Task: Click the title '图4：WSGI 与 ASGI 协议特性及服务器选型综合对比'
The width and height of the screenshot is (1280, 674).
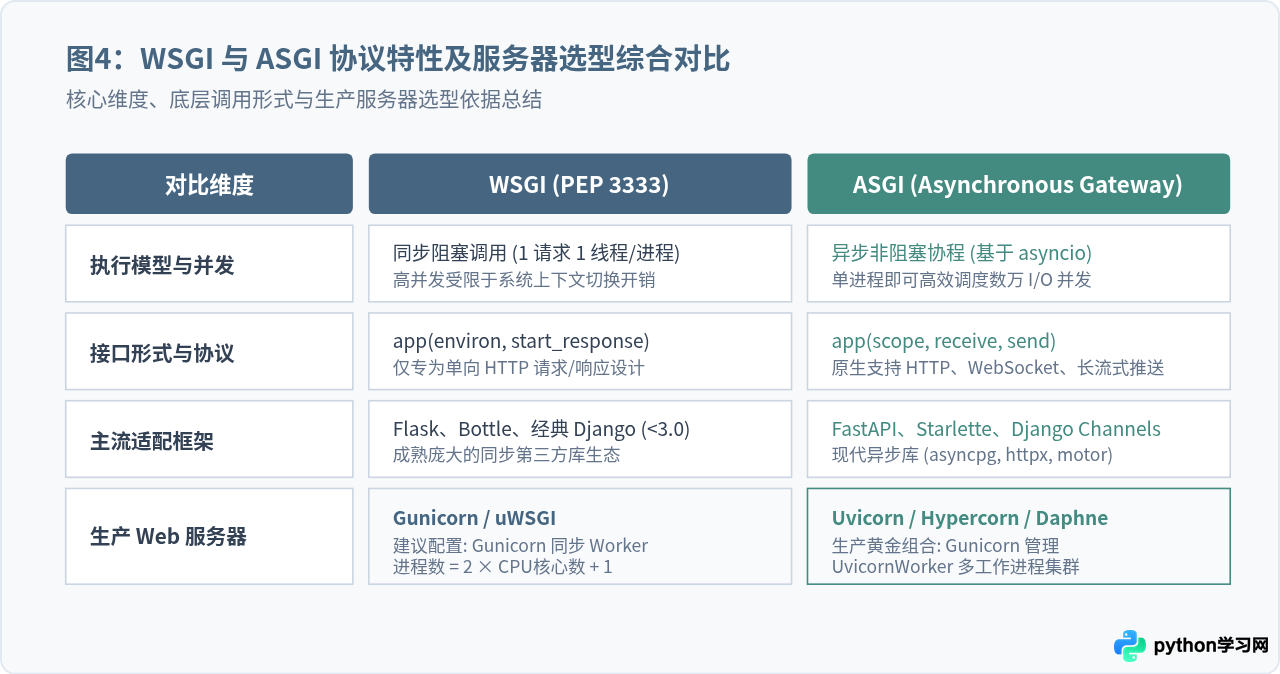Action: click(x=398, y=59)
